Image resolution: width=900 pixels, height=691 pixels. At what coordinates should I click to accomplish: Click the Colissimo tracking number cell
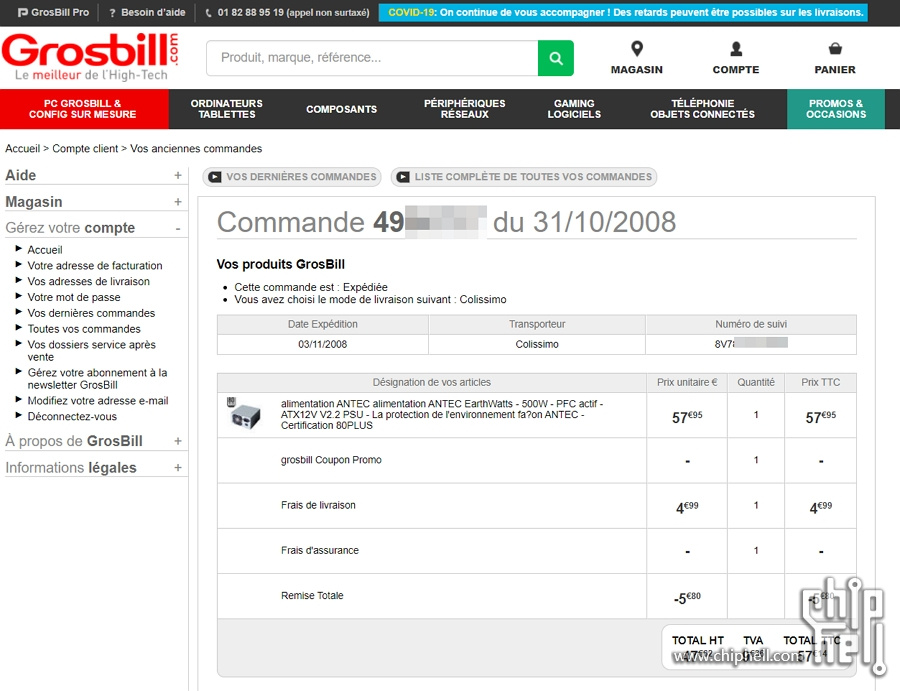coord(751,344)
